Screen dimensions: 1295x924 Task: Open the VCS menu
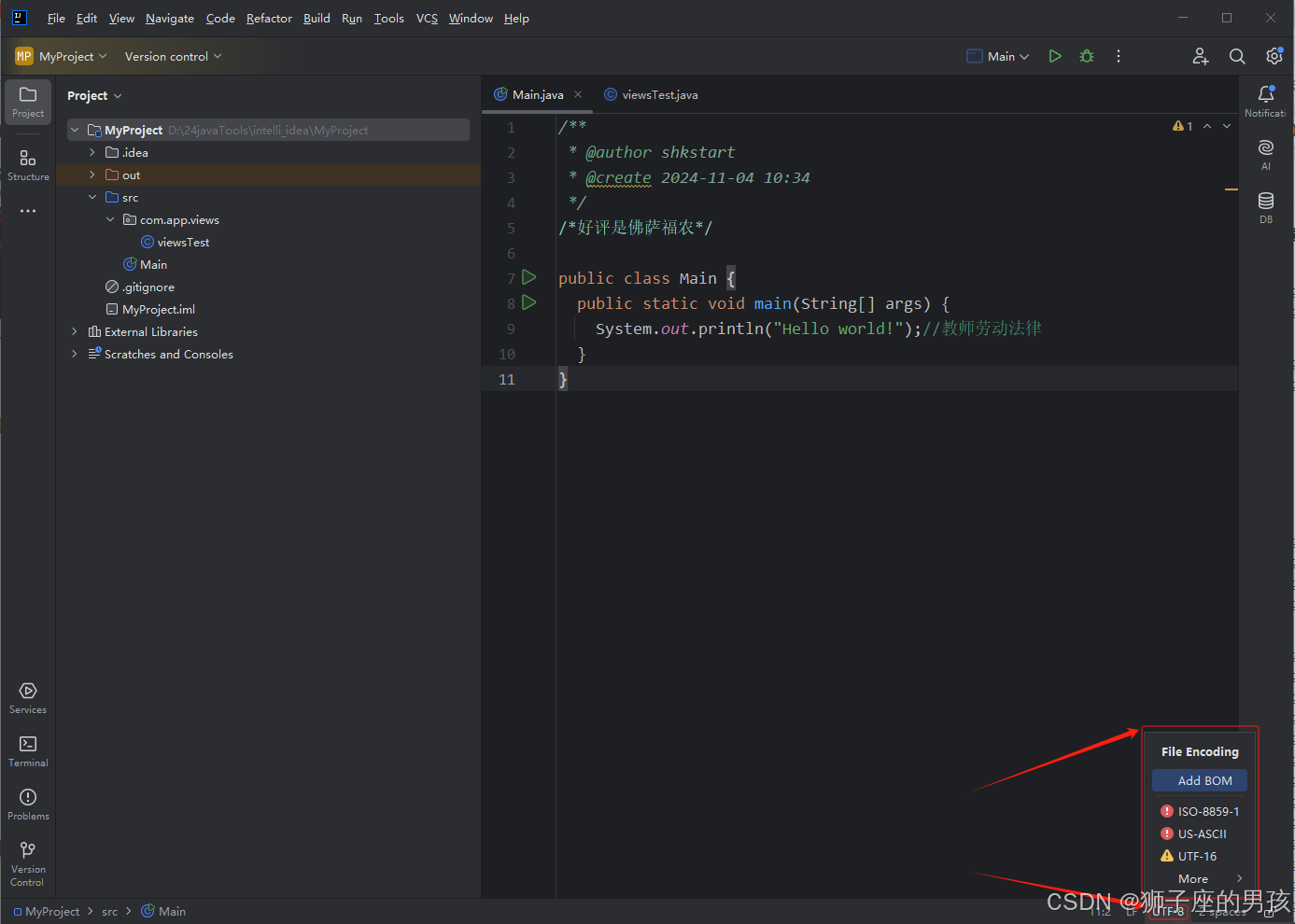pyautogui.click(x=427, y=18)
